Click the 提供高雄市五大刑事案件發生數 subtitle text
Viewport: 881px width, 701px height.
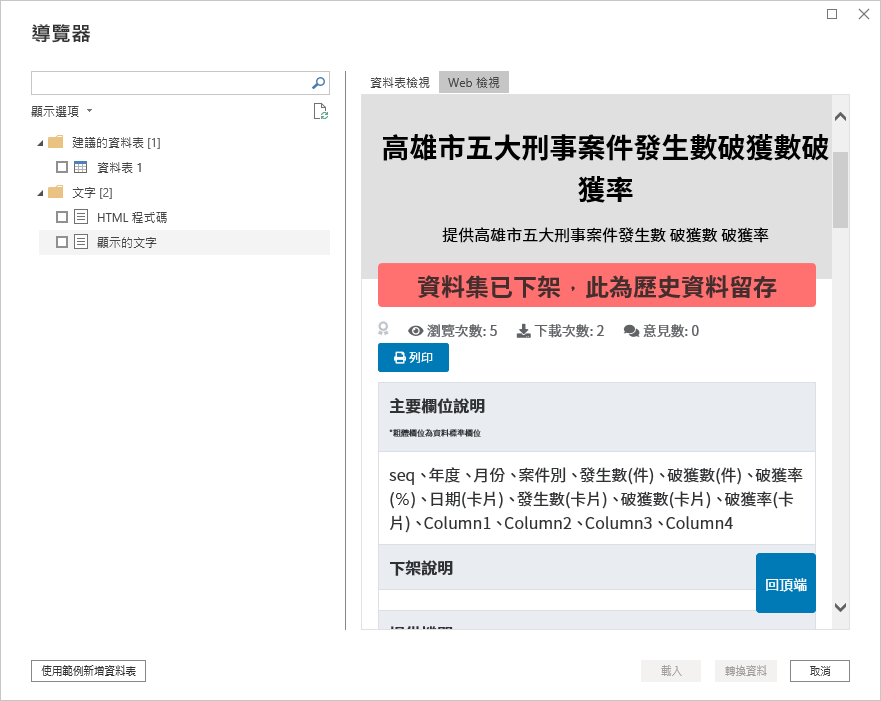(605, 235)
